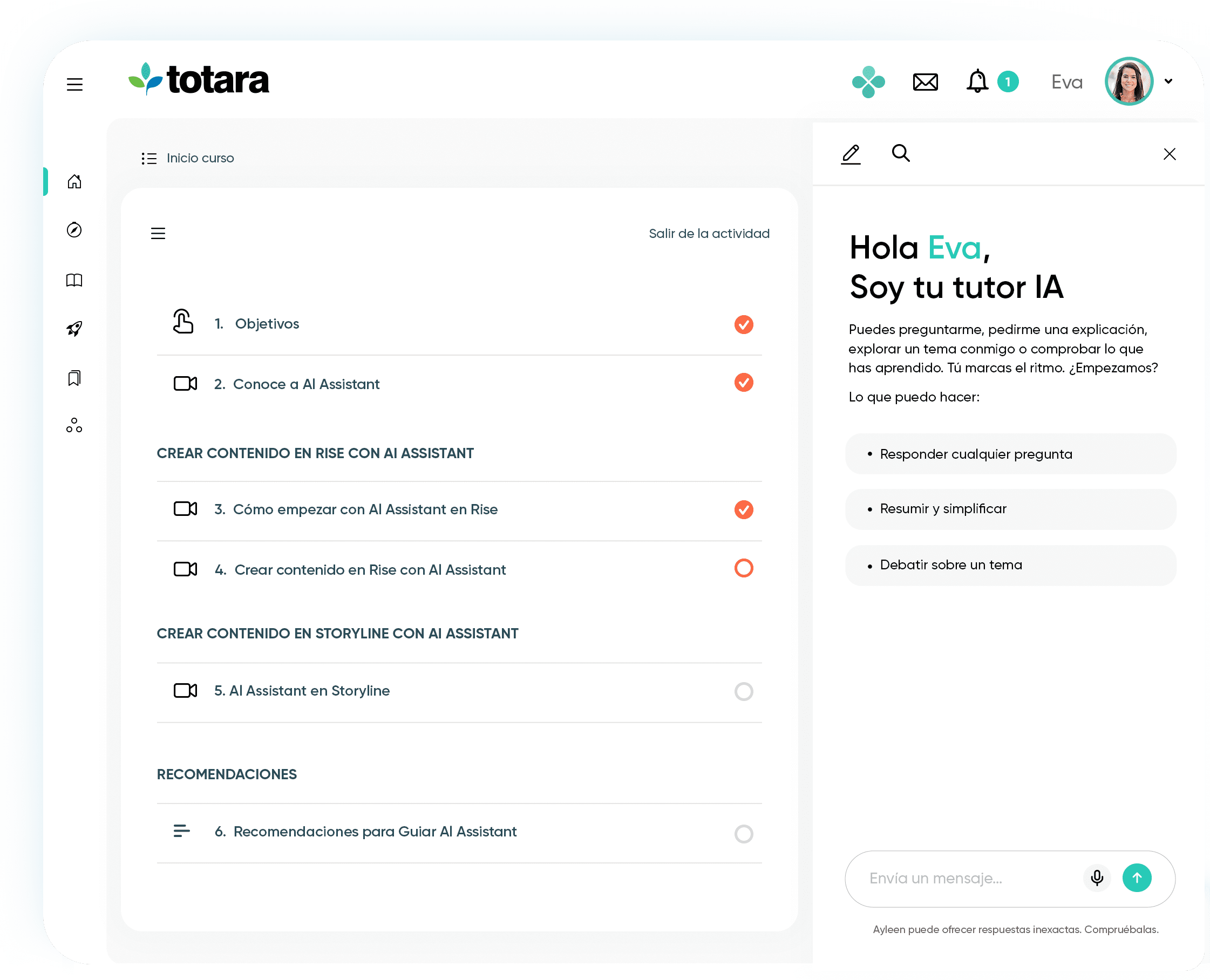Go to Home in the left sidebar

[74, 181]
